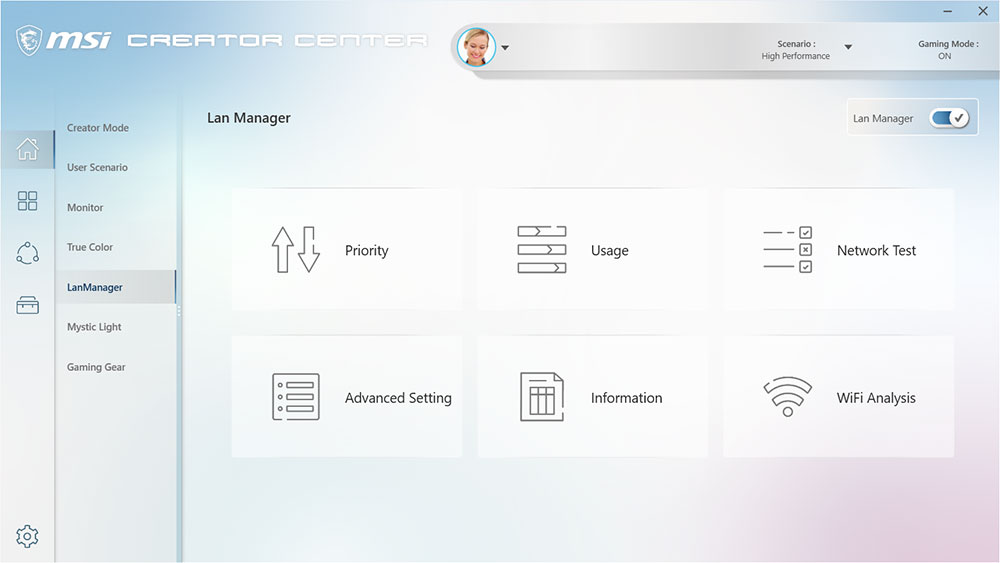1000x563 pixels.
Task: Select Creator Mode in the side menu
Action: pyautogui.click(x=98, y=128)
